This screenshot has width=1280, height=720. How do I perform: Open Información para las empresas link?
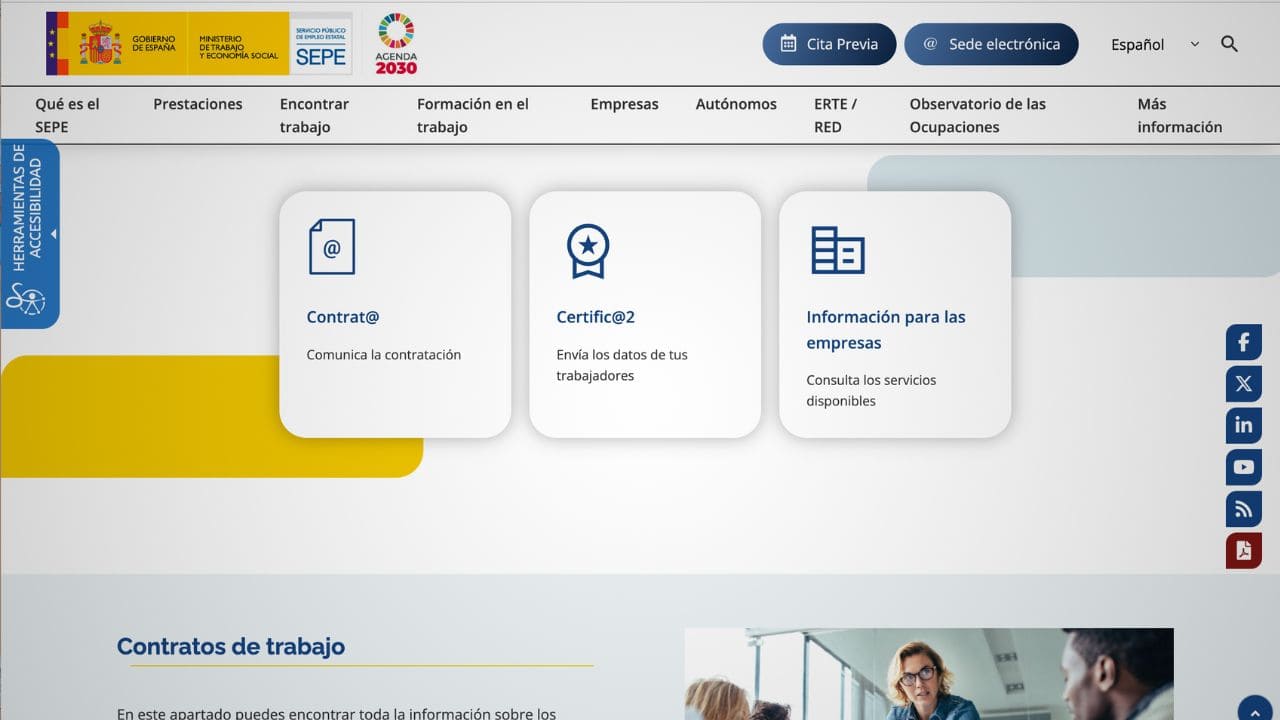pos(885,329)
